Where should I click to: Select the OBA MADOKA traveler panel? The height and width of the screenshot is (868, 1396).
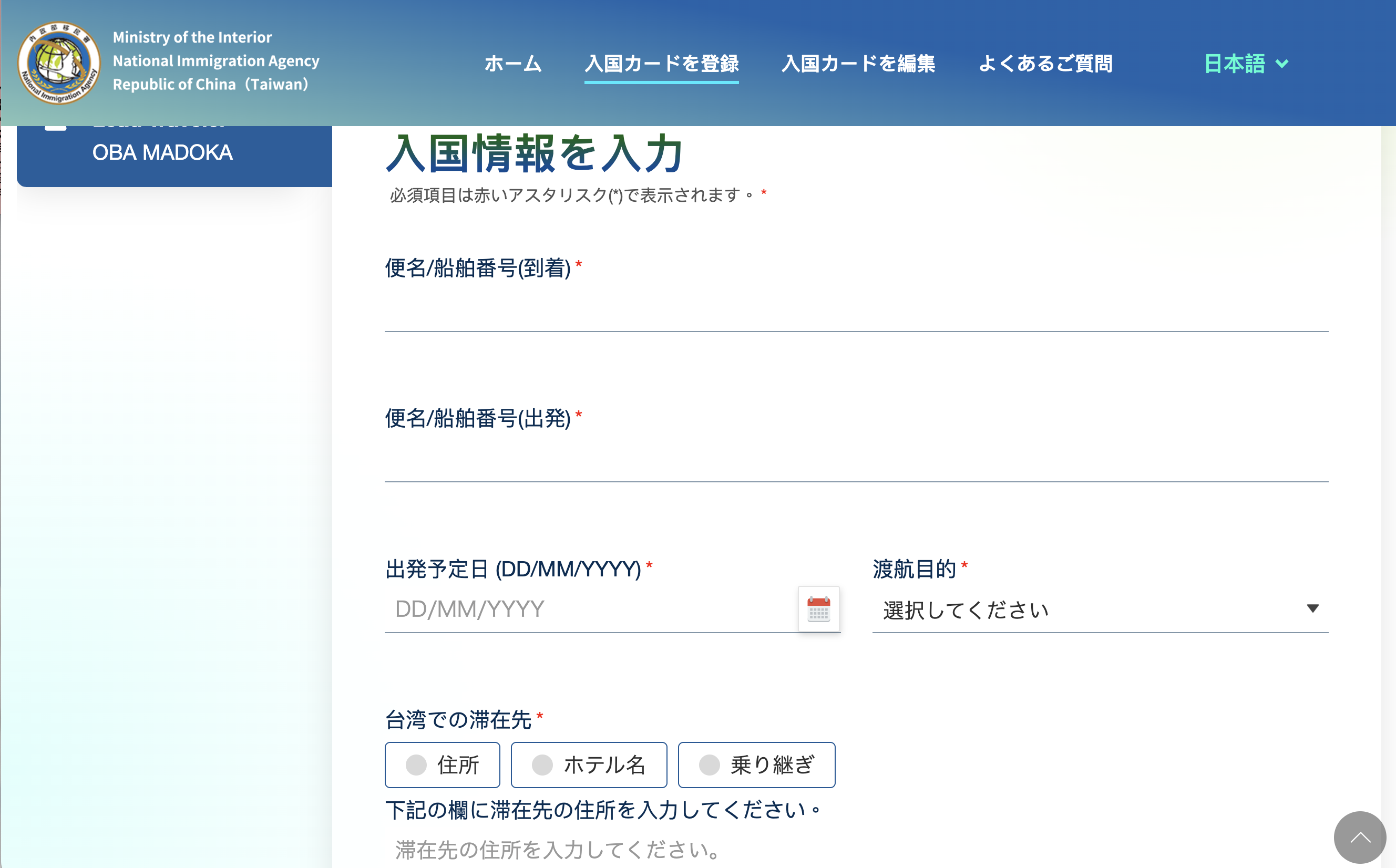pyautogui.click(x=162, y=153)
